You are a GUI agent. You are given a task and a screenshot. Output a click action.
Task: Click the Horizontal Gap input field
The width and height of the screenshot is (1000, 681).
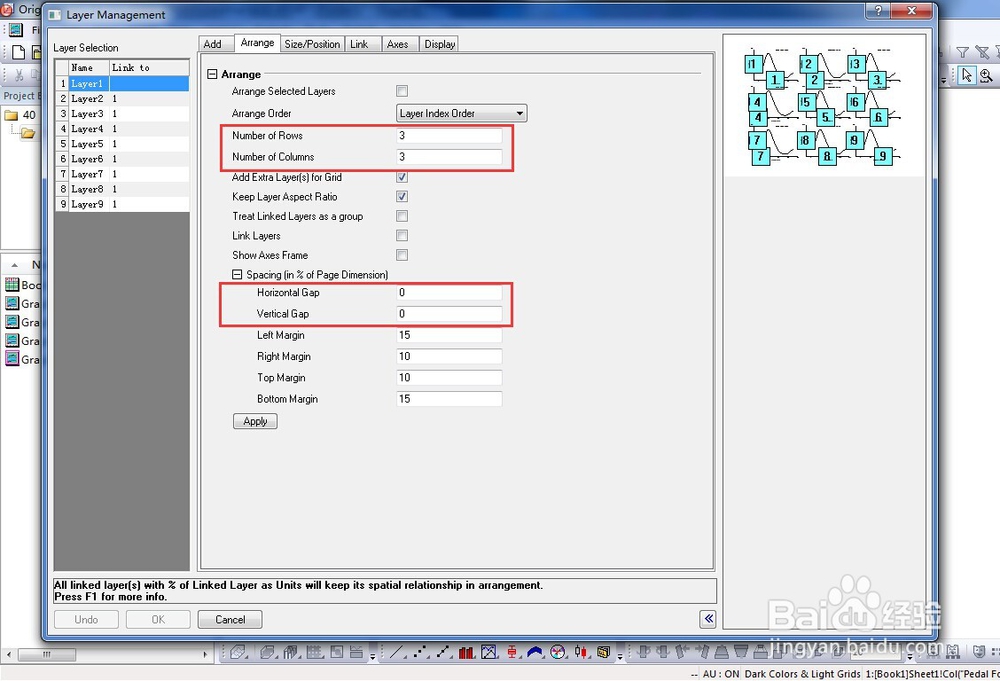pos(449,292)
